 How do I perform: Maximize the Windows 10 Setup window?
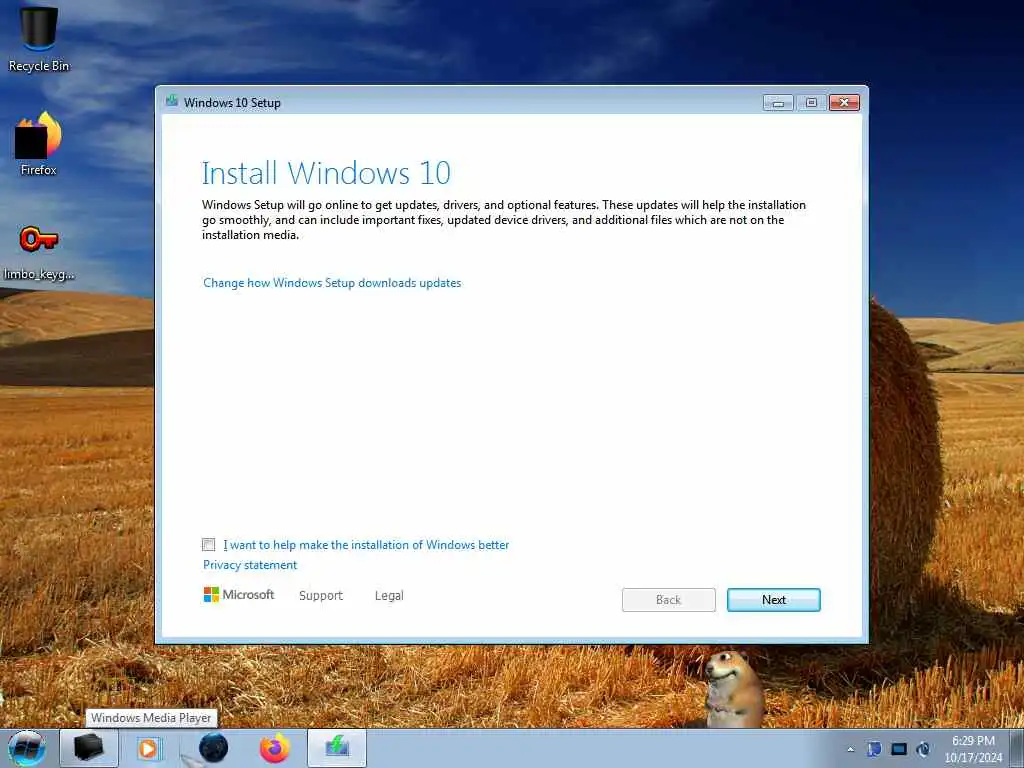(x=811, y=103)
